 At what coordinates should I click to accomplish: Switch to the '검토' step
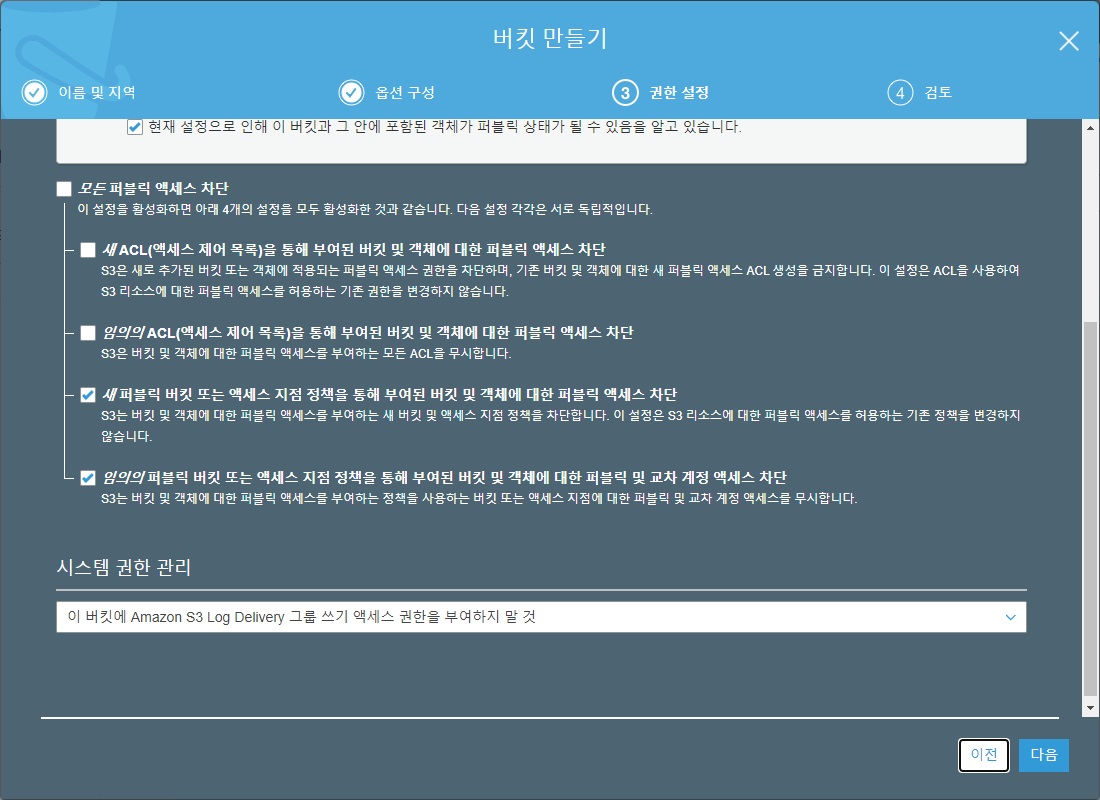(938, 93)
